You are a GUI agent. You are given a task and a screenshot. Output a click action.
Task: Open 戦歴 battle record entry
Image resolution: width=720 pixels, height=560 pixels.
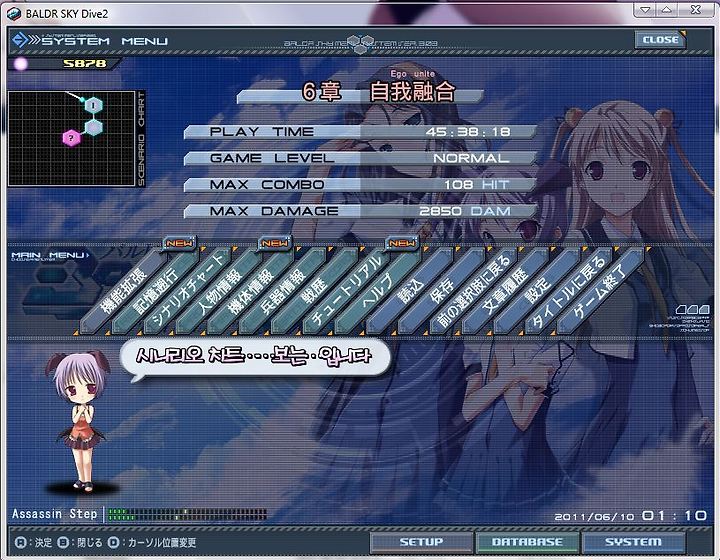(312, 292)
